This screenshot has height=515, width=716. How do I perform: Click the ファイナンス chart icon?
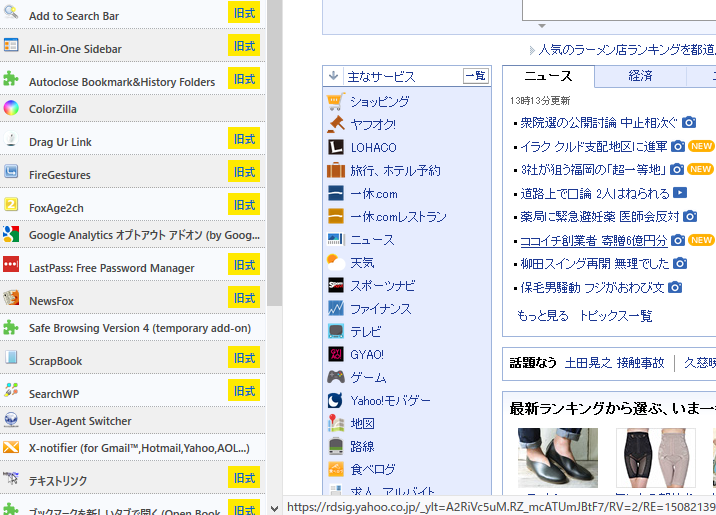pyautogui.click(x=336, y=308)
